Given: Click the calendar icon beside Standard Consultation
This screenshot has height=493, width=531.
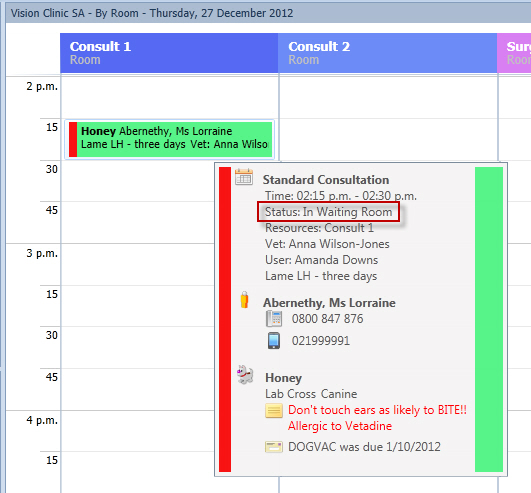Looking at the screenshot, I should coord(244,177).
